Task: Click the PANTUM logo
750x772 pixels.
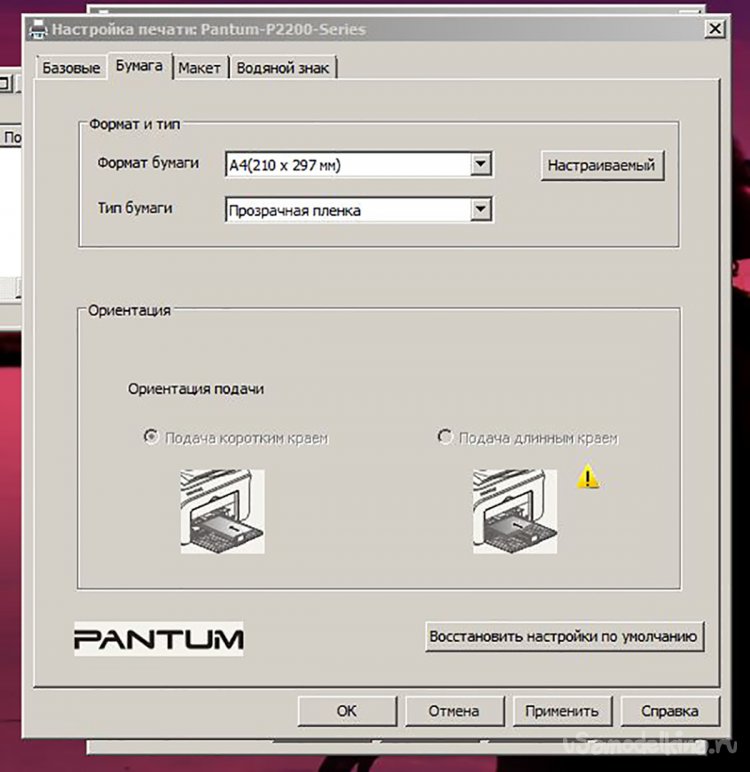Action: [x=158, y=638]
